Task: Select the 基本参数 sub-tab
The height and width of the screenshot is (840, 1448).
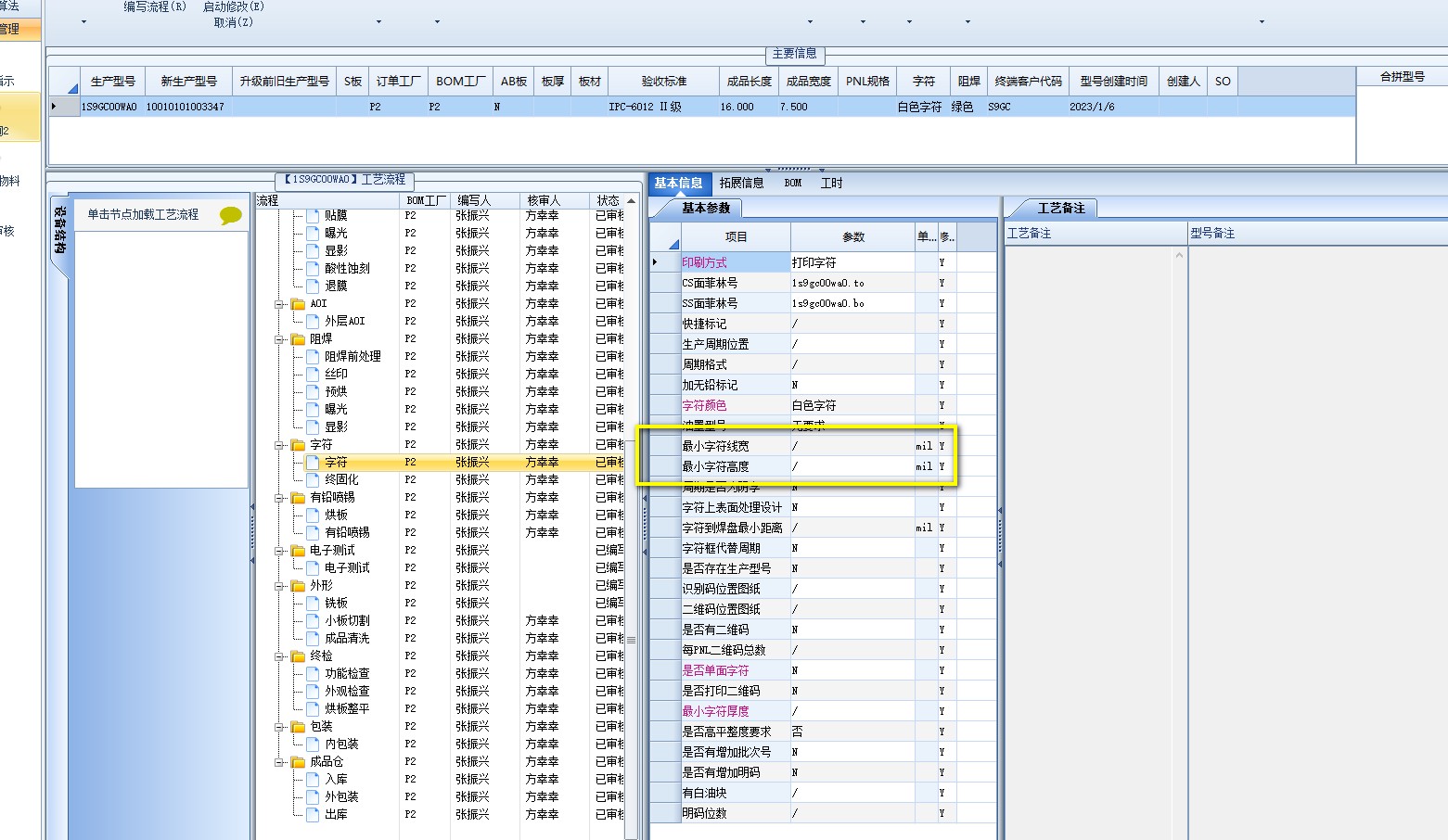Action: click(x=706, y=209)
